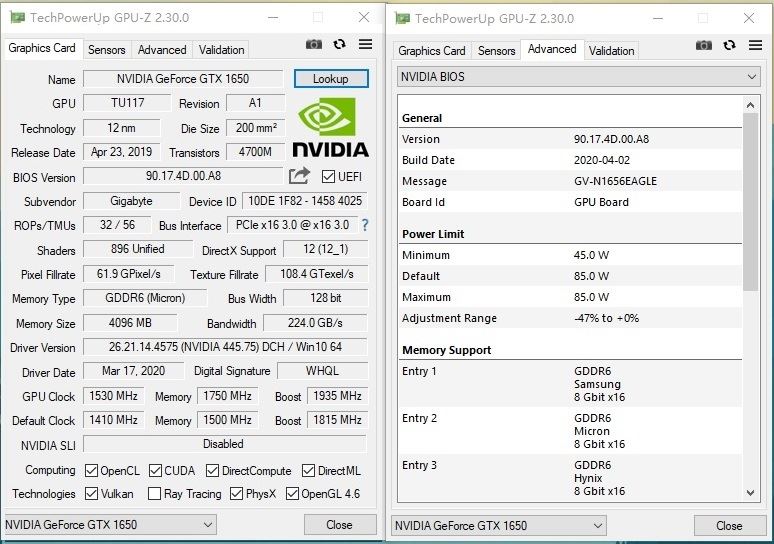Image resolution: width=774 pixels, height=544 pixels.
Task: Click scrollbar up arrow in Advanced panel
Action: 750,105
